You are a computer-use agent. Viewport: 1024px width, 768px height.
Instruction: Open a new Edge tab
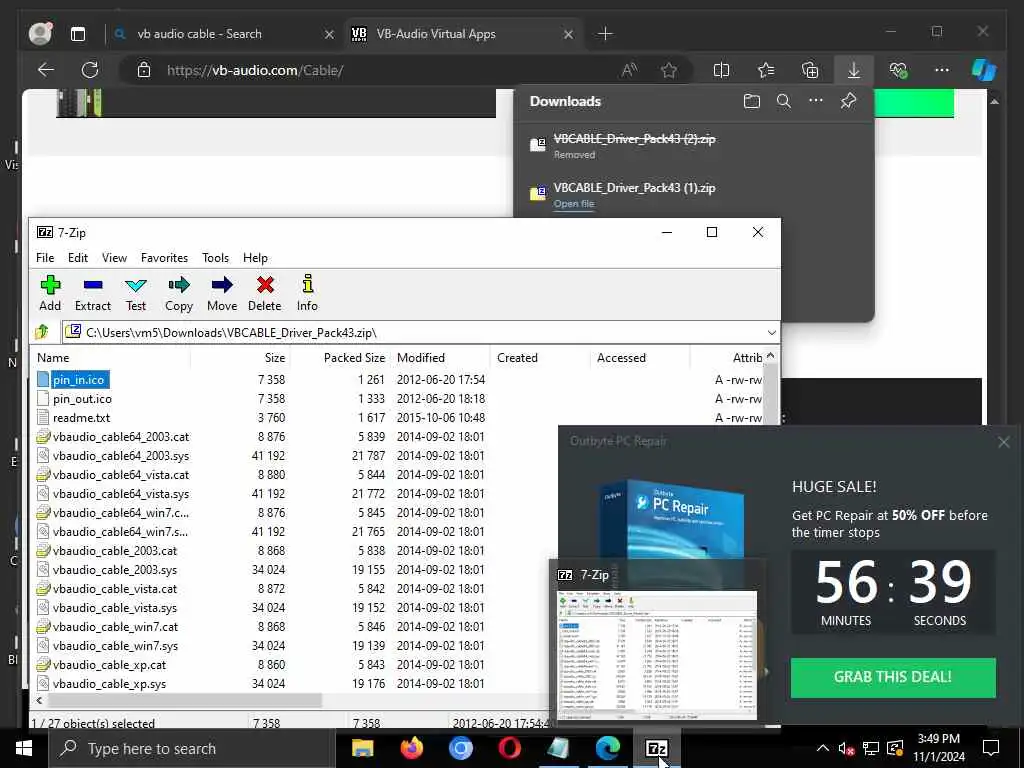point(605,34)
